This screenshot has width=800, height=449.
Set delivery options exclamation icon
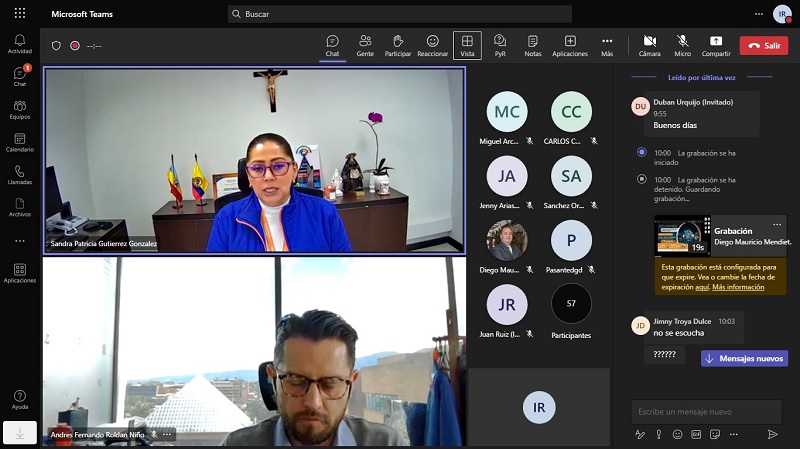(x=659, y=434)
